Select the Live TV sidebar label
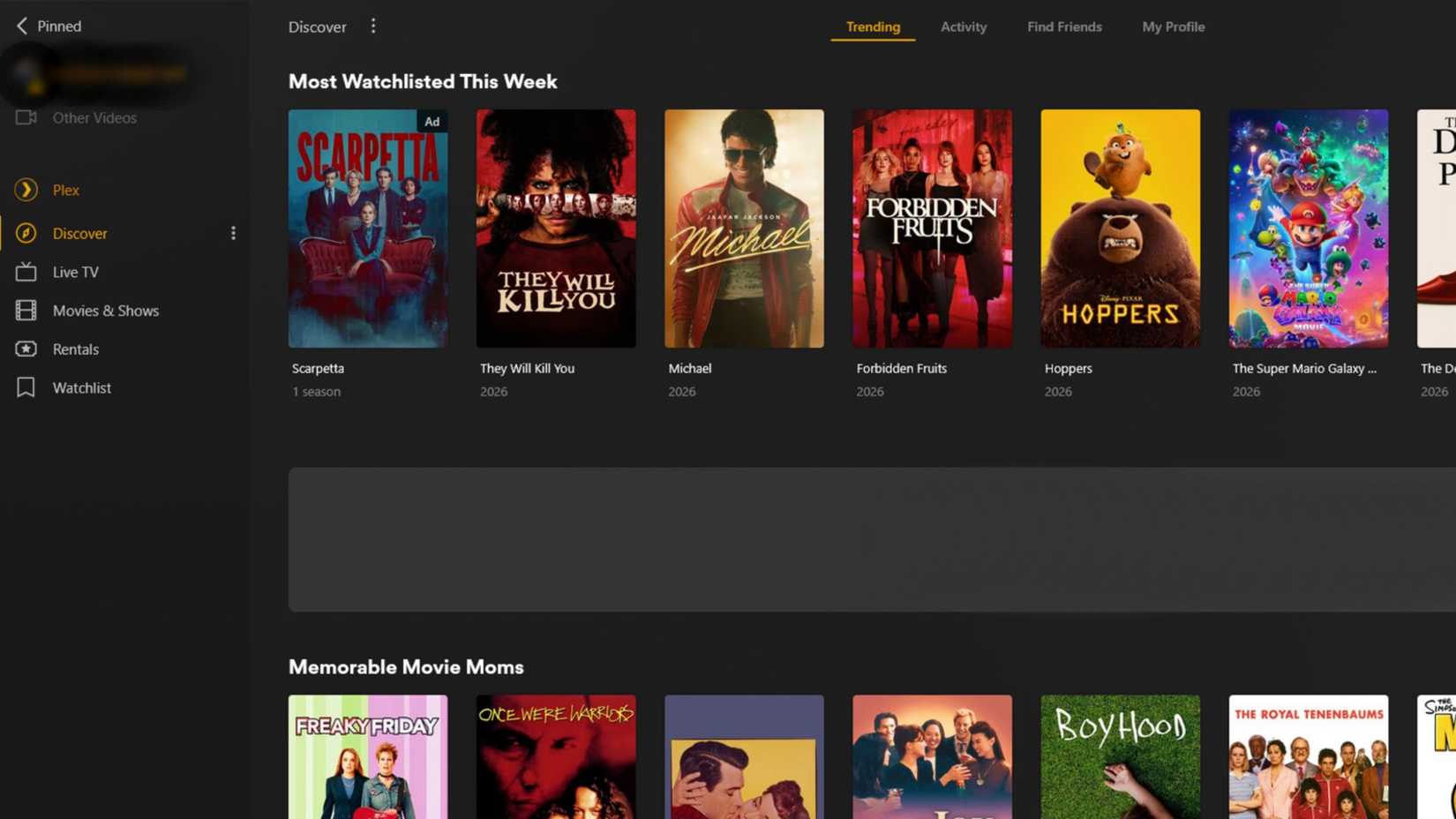 (76, 272)
